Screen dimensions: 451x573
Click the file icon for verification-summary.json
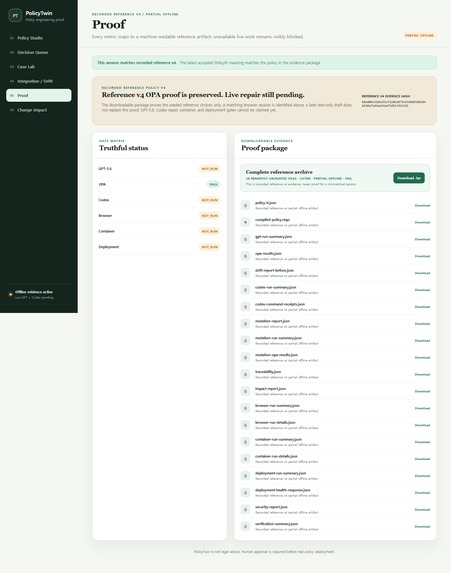[x=245, y=527]
